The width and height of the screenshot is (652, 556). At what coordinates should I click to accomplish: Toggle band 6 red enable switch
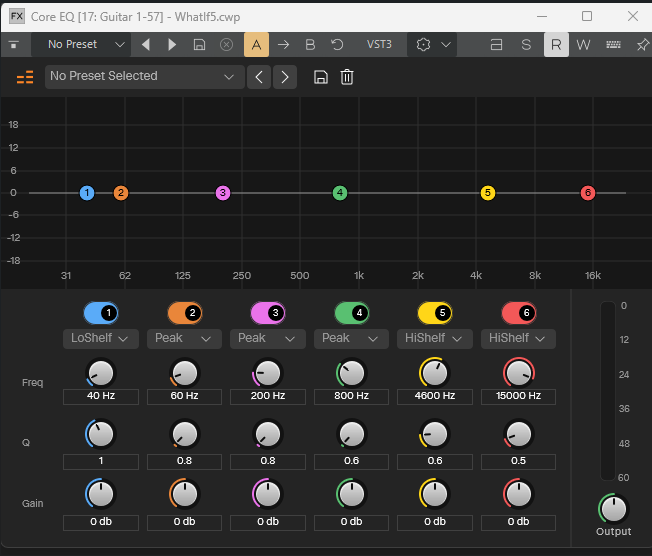(519, 312)
